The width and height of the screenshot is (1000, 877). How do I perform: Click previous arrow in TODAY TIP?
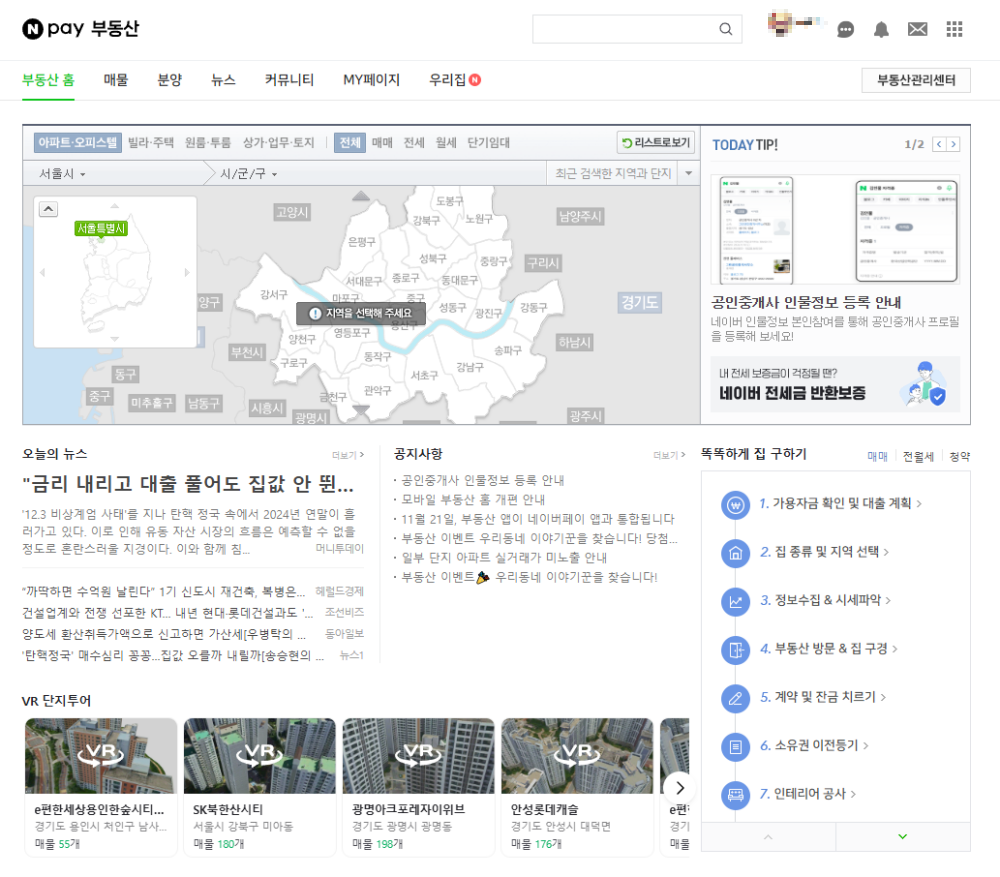point(939,144)
